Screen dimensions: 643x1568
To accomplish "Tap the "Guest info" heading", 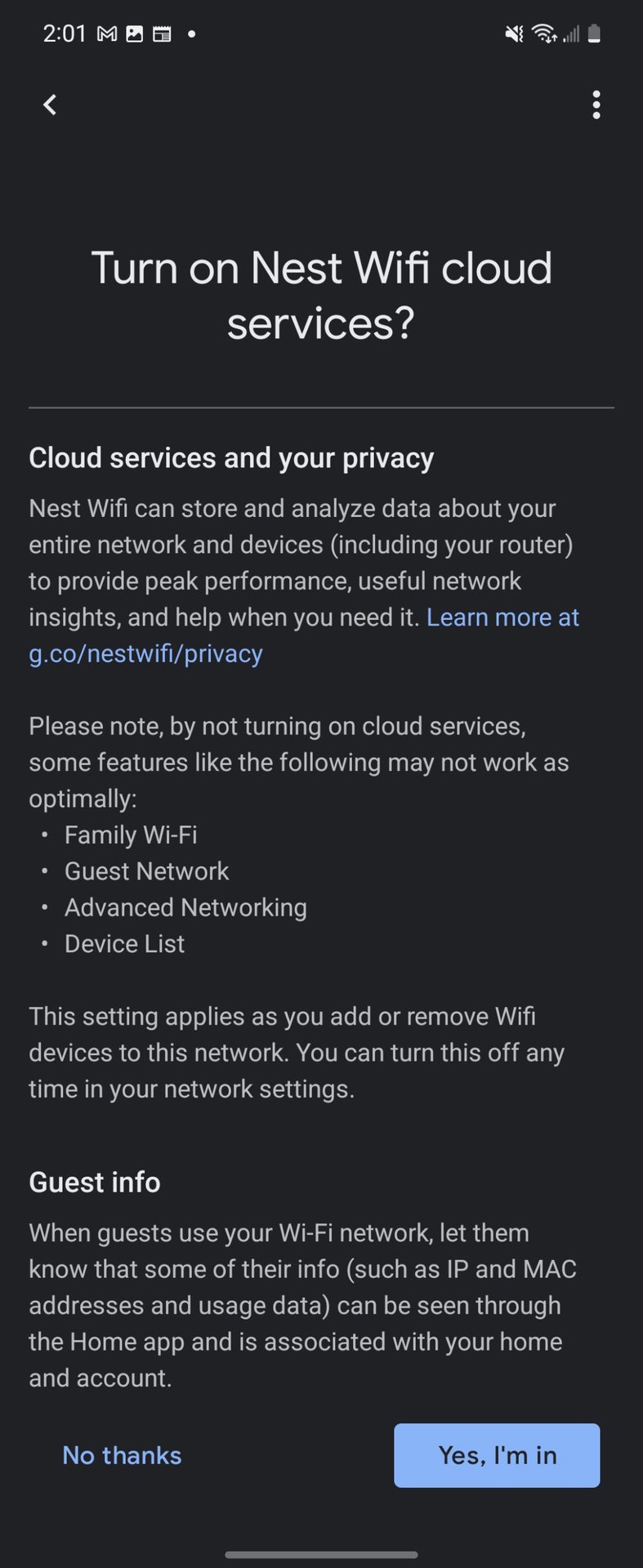I will pyautogui.click(x=95, y=1182).
